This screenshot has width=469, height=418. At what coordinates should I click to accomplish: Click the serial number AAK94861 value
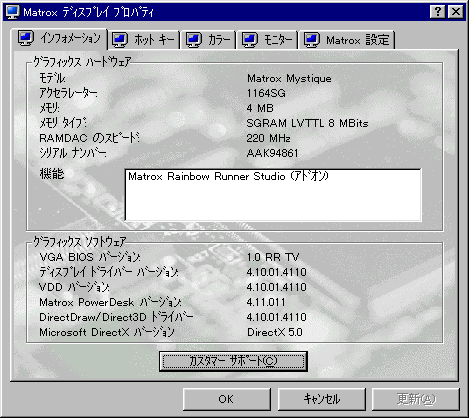(x=272, y=153)
